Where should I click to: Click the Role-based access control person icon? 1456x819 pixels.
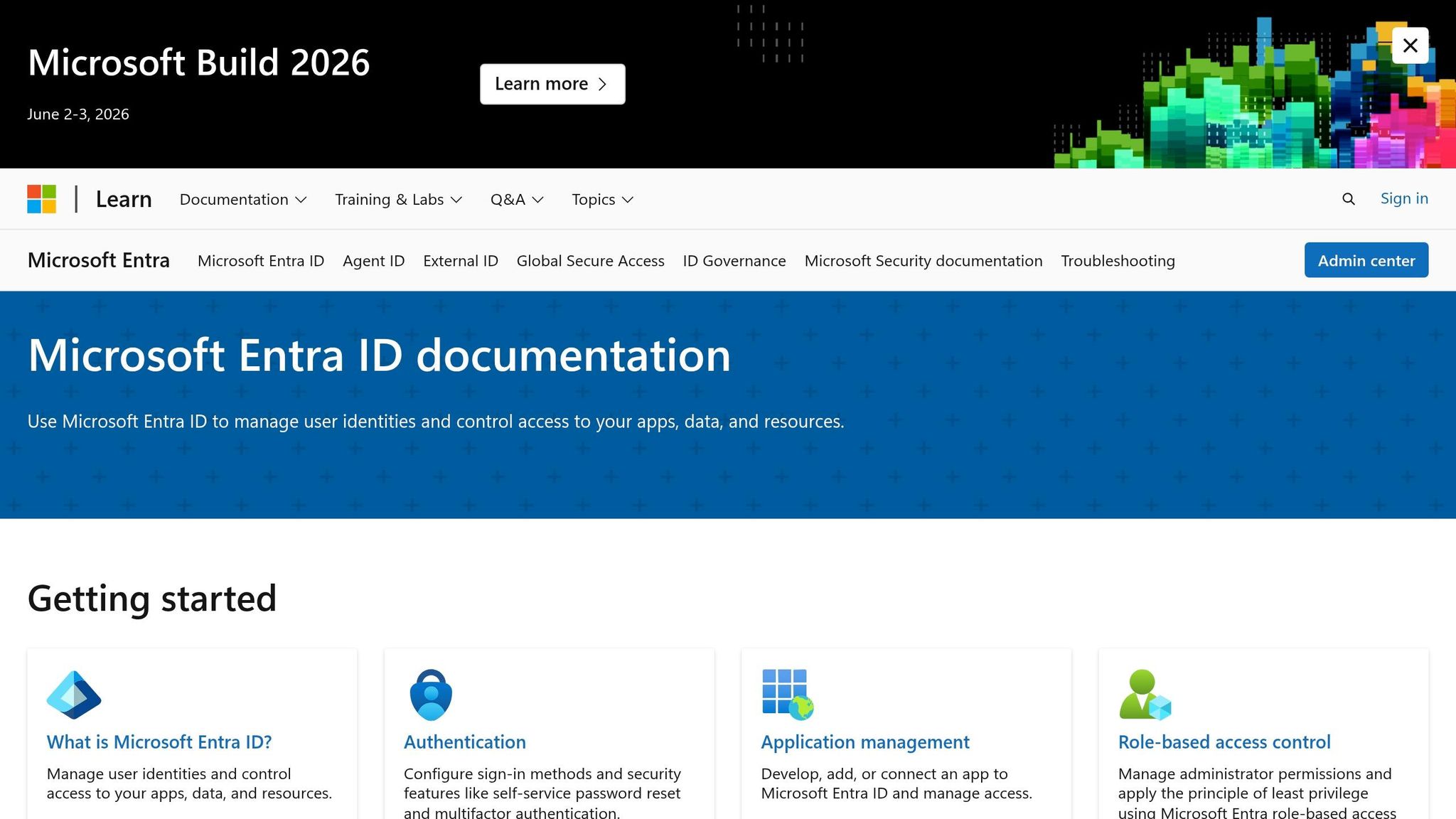(1145, 695)
